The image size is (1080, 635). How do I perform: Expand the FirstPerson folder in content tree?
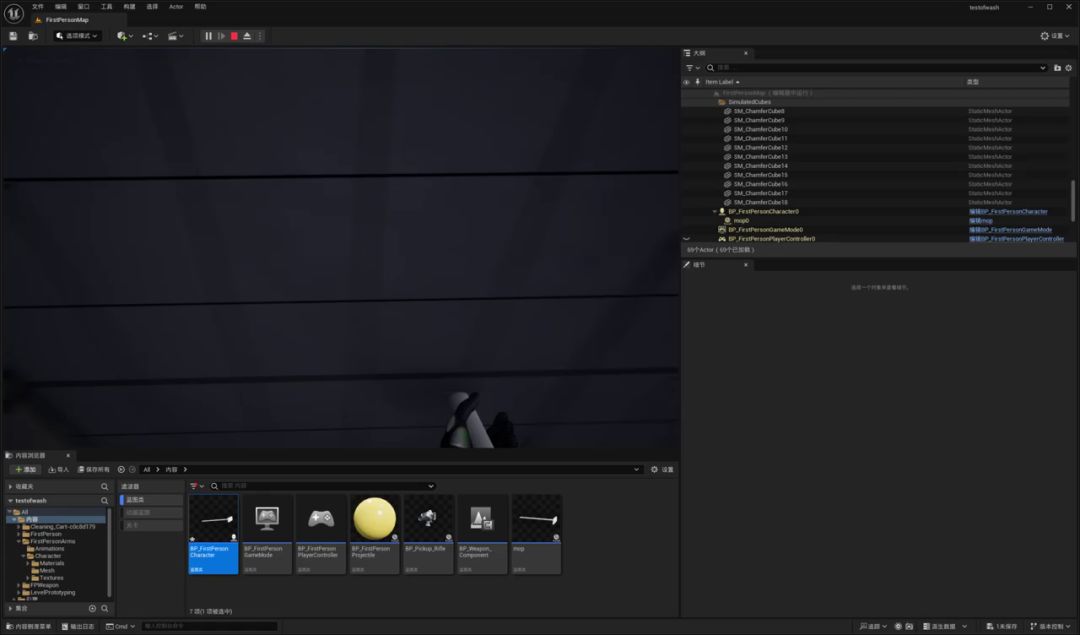pyautogui.click(x=18, y=534)
